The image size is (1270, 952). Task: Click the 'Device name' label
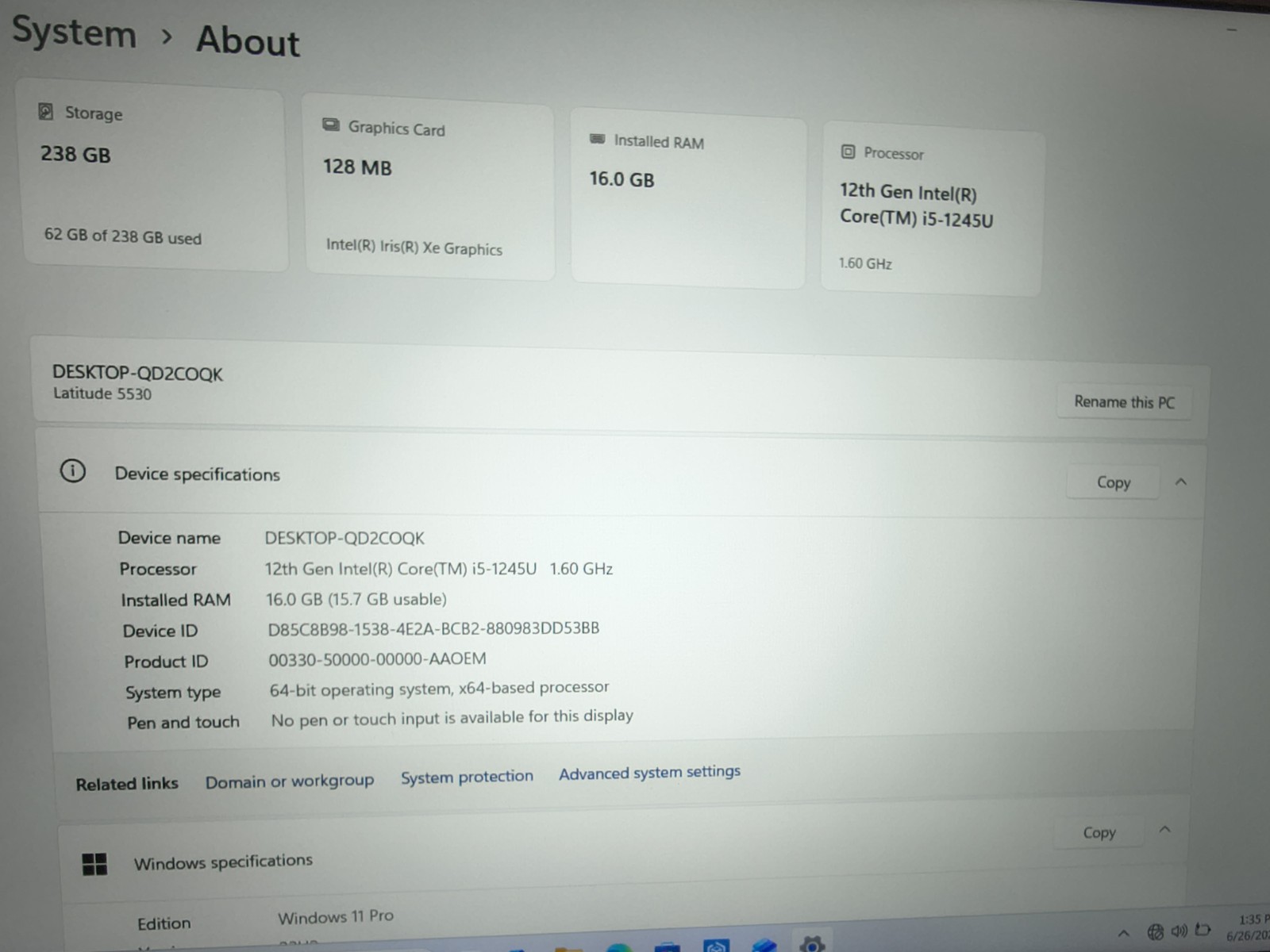[x=169, y=538]
